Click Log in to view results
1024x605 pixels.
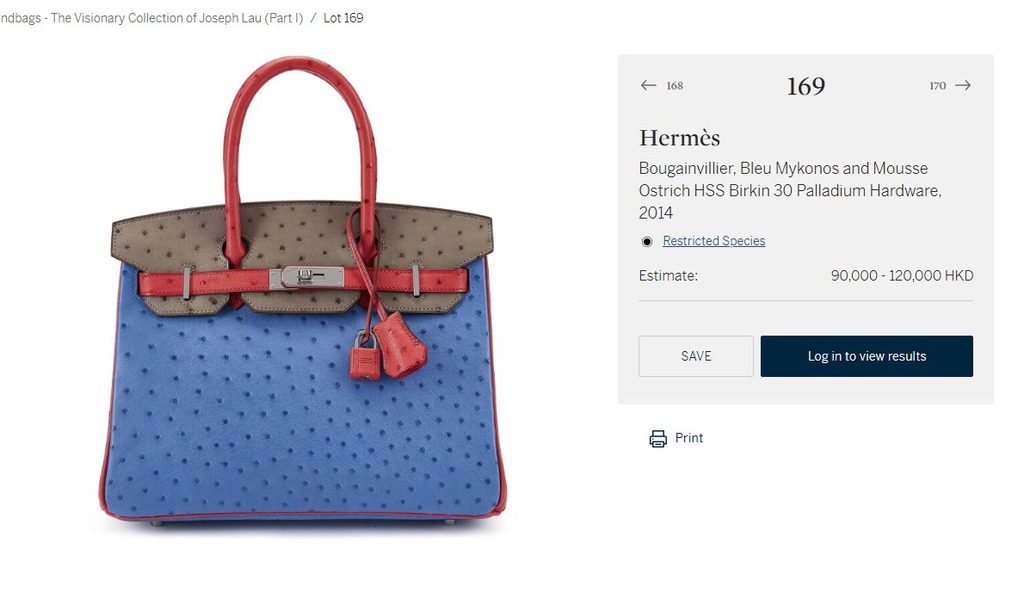coord(867,356)
